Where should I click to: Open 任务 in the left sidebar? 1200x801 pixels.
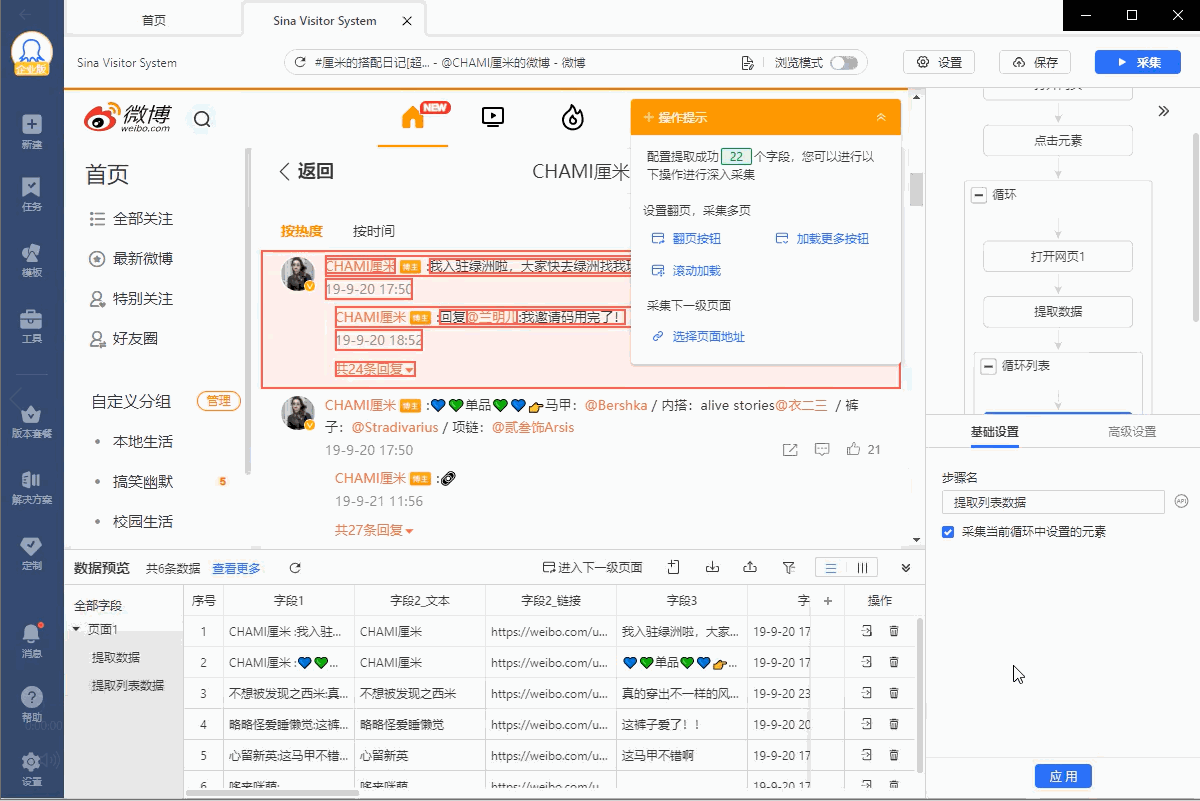[x=32, y=194]
